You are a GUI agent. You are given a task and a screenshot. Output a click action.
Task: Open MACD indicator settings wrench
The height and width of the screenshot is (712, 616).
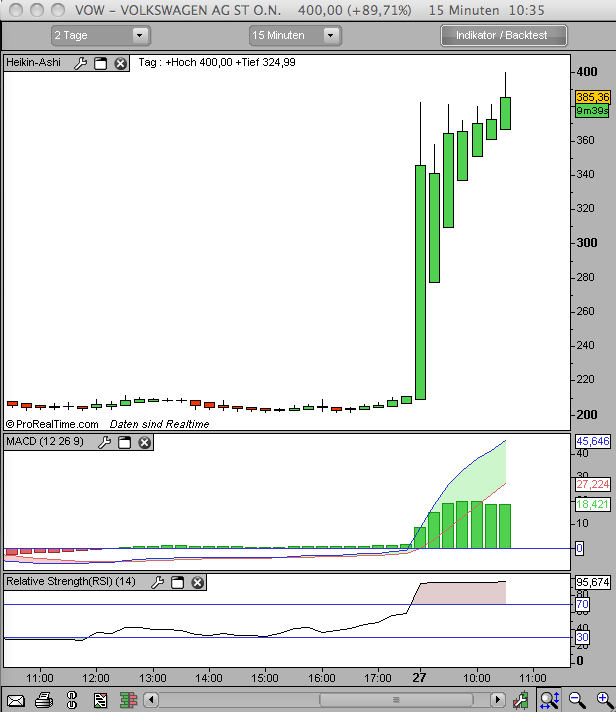coord(104,442)
